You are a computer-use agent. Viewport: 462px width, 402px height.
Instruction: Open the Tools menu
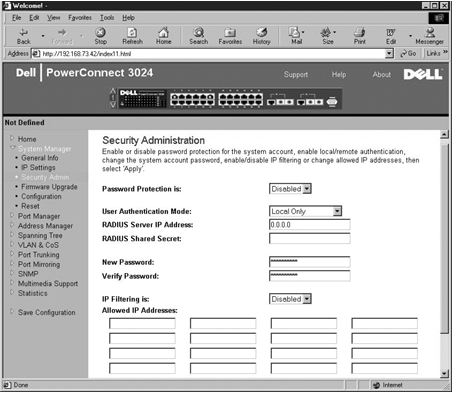click(107, 18)
